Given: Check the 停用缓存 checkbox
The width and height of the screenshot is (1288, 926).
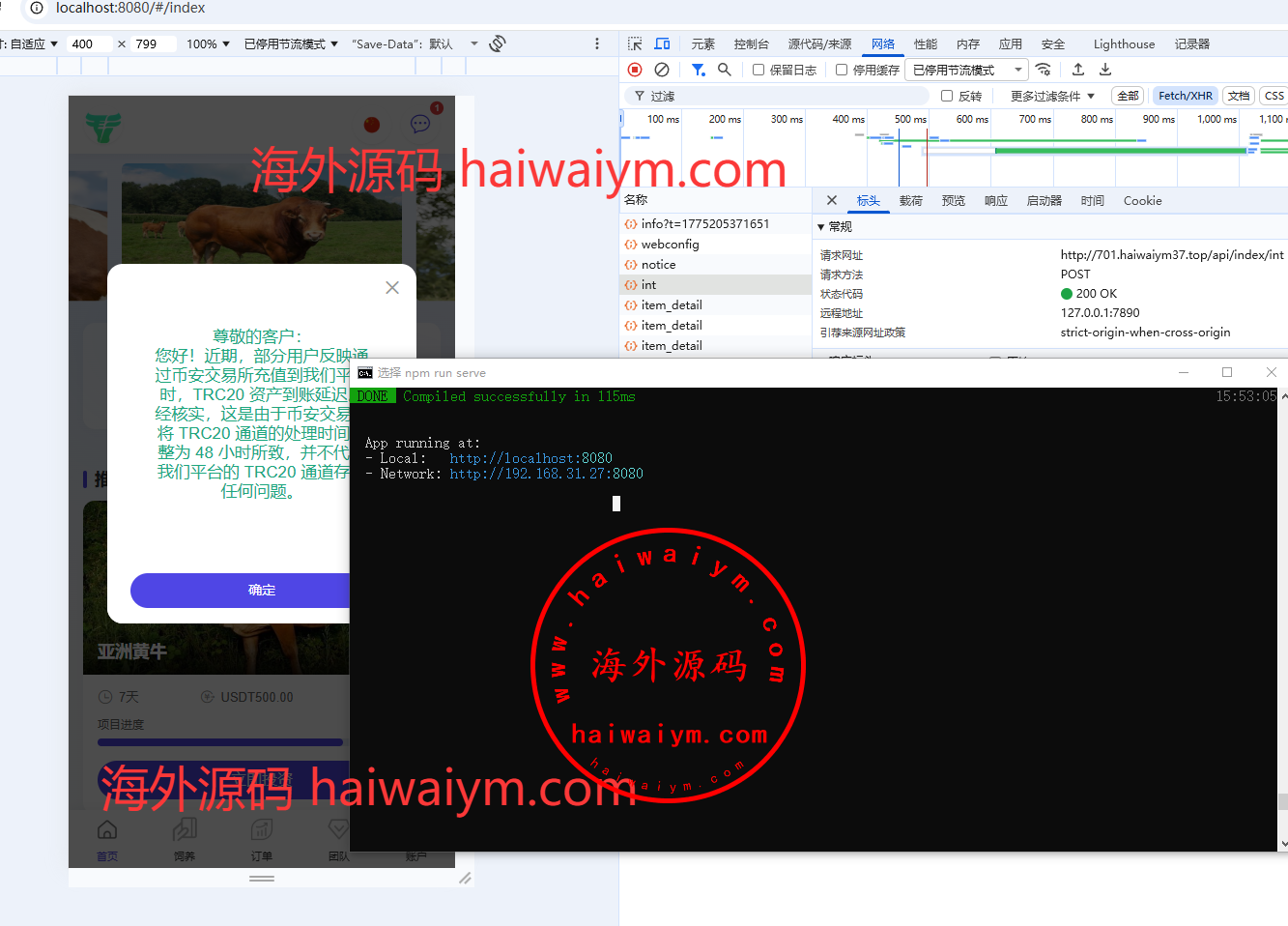Looking at the screenshot, I should (842, 70).
